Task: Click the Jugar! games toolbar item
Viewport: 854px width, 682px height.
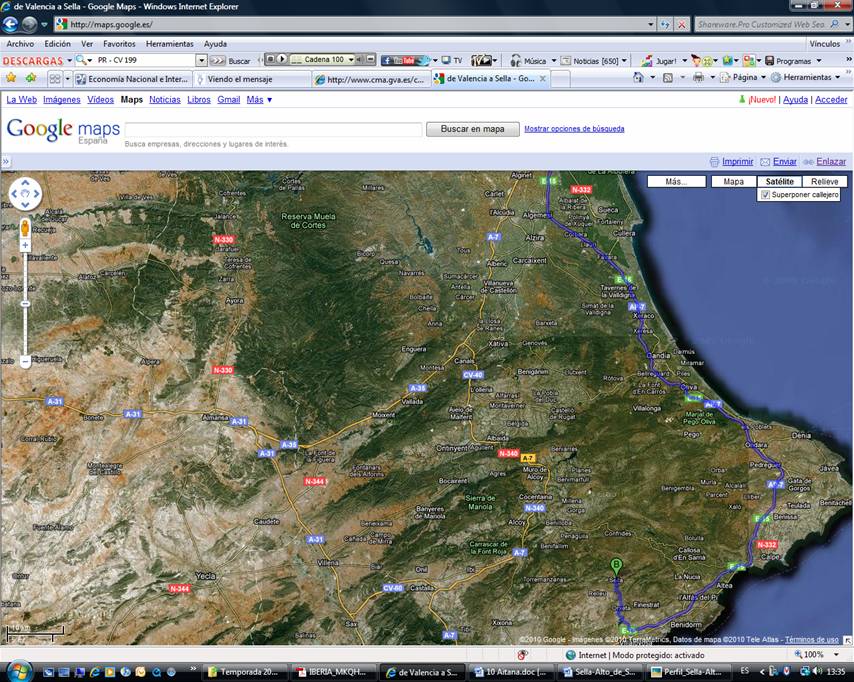Action: 659,61
